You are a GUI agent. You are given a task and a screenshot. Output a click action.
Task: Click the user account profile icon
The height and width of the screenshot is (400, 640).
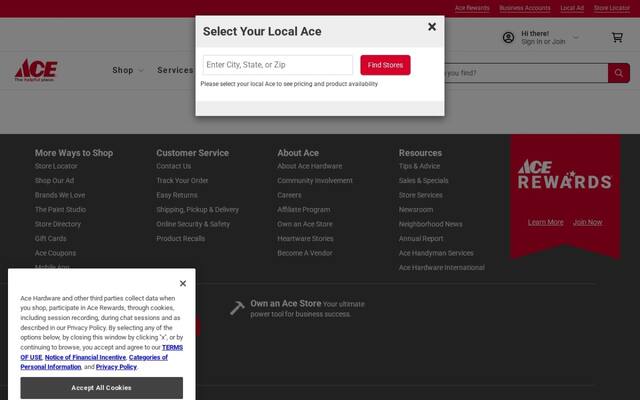click(508, 38)
